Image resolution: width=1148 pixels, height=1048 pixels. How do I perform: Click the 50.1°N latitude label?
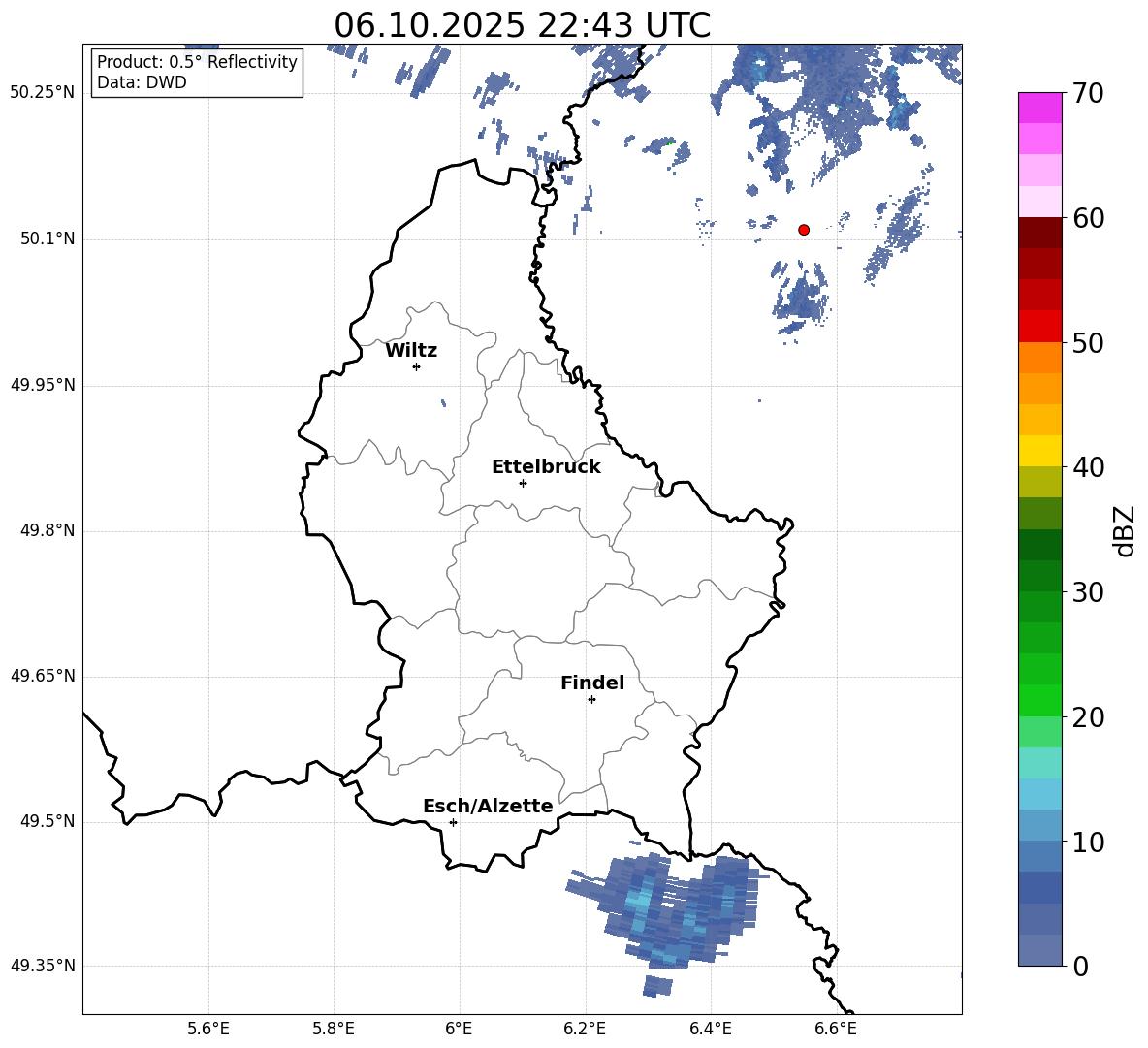click(48, 239)
